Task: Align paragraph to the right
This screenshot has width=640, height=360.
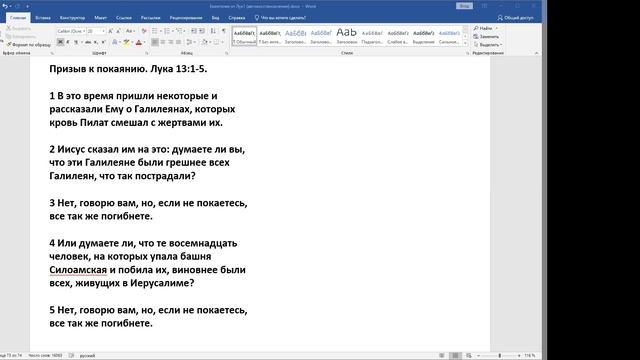Action: (x=171, y=42)
